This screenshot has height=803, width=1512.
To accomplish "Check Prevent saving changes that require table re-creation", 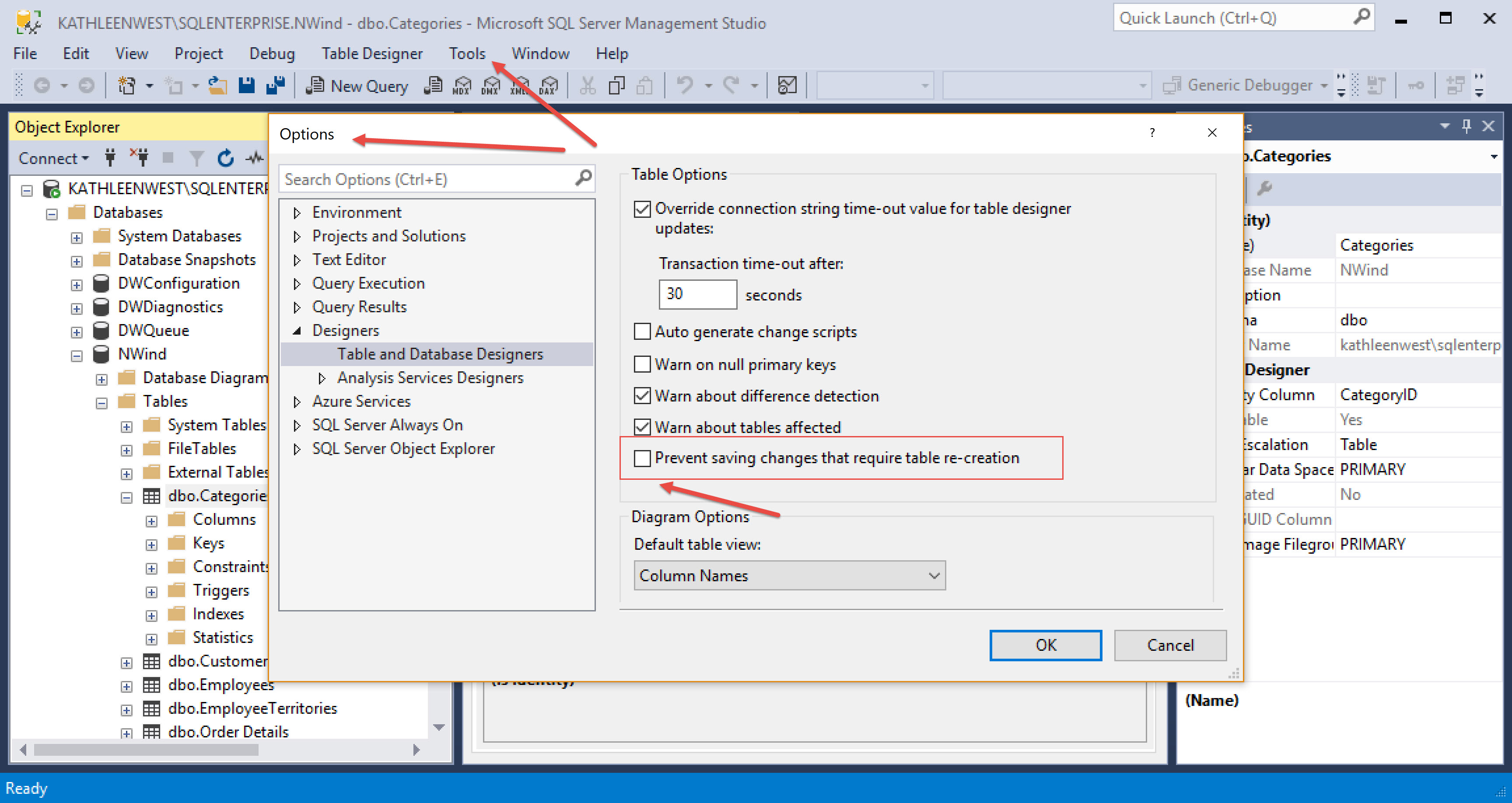I will point(642,458).
